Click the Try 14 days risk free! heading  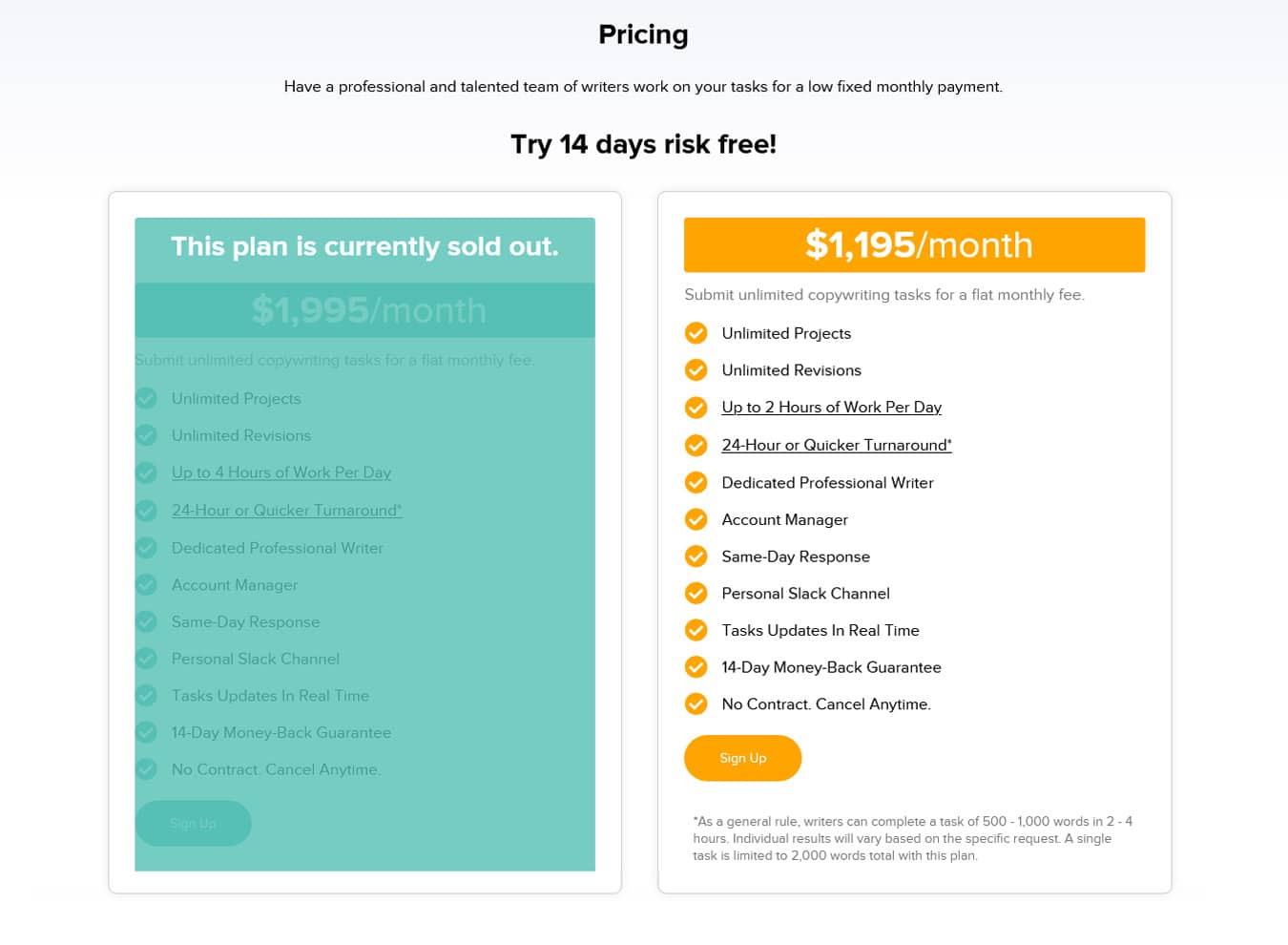tap(643, 144)
